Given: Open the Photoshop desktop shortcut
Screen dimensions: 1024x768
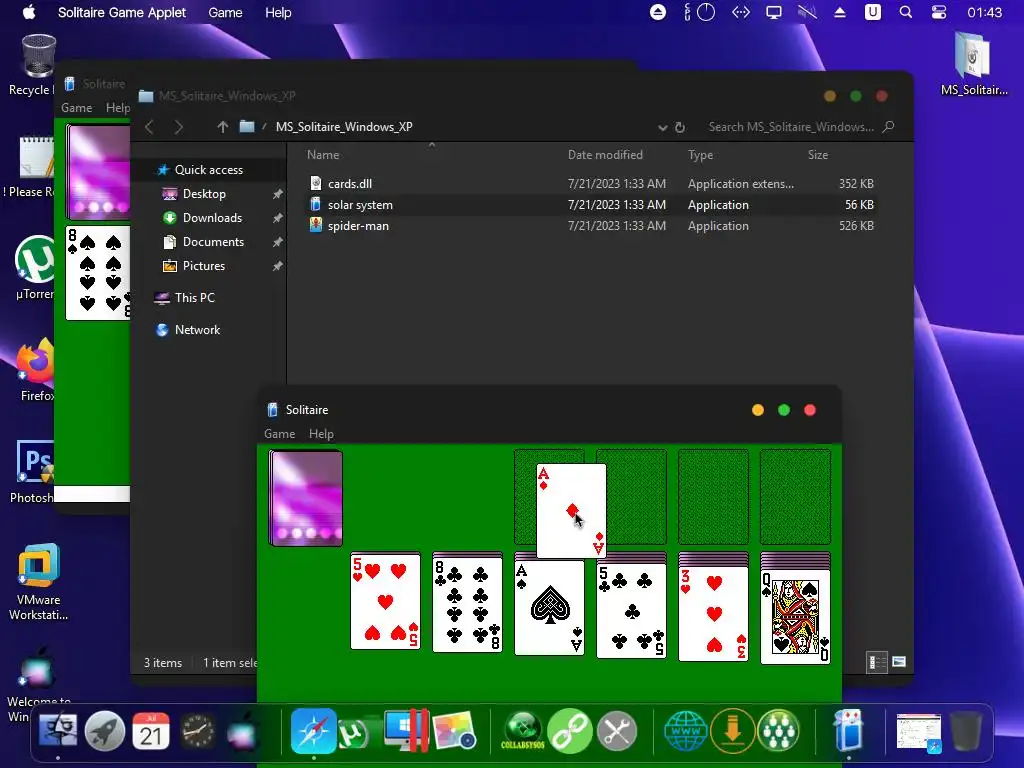Looking at the screenshot, I should [34, 472].
